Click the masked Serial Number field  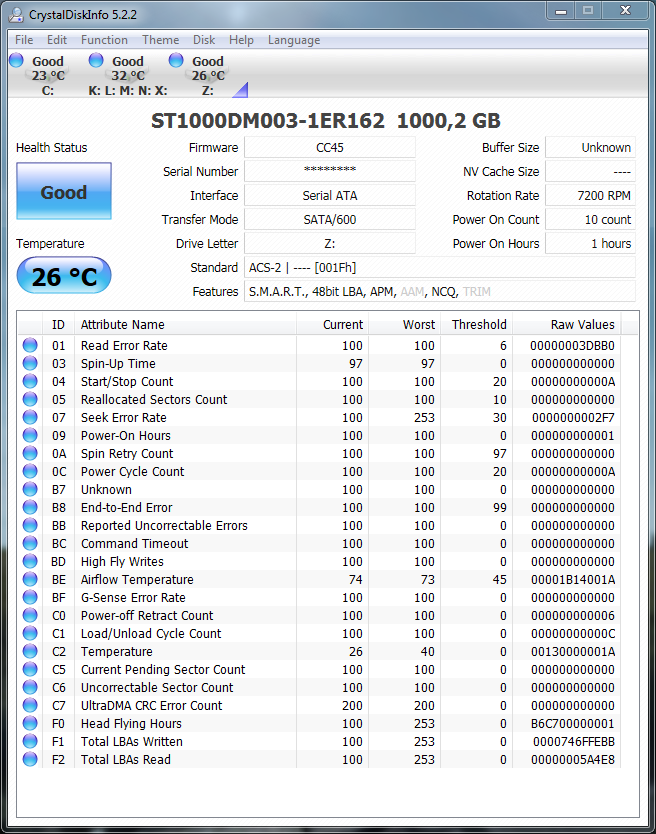click(330, 171)
